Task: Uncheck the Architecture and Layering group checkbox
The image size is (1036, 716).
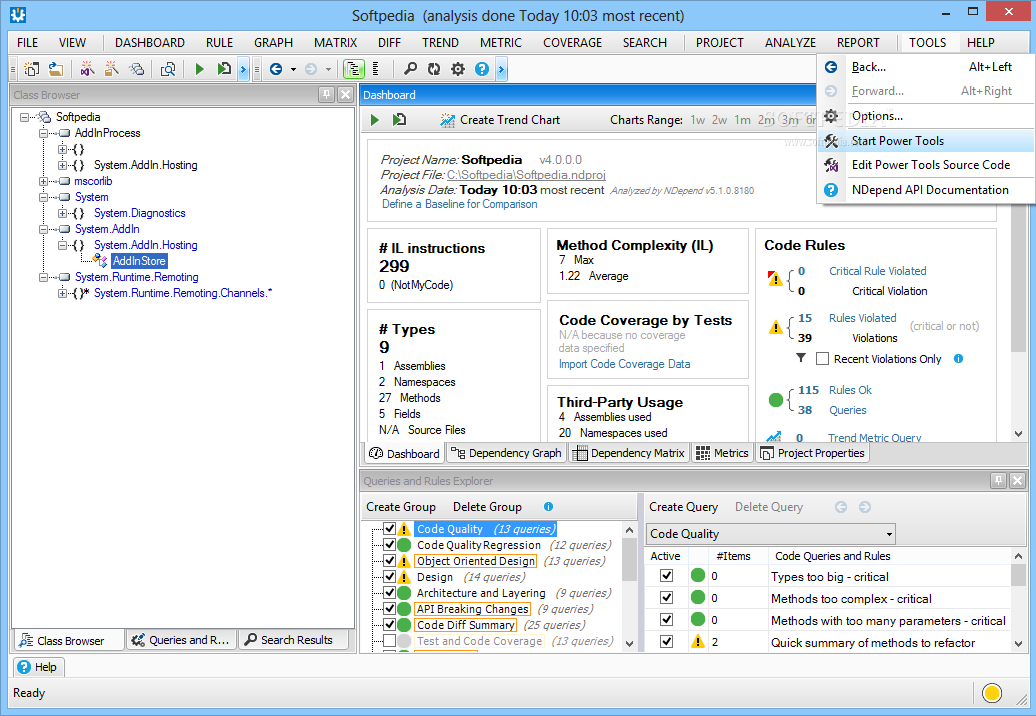Action: point(389,592)
